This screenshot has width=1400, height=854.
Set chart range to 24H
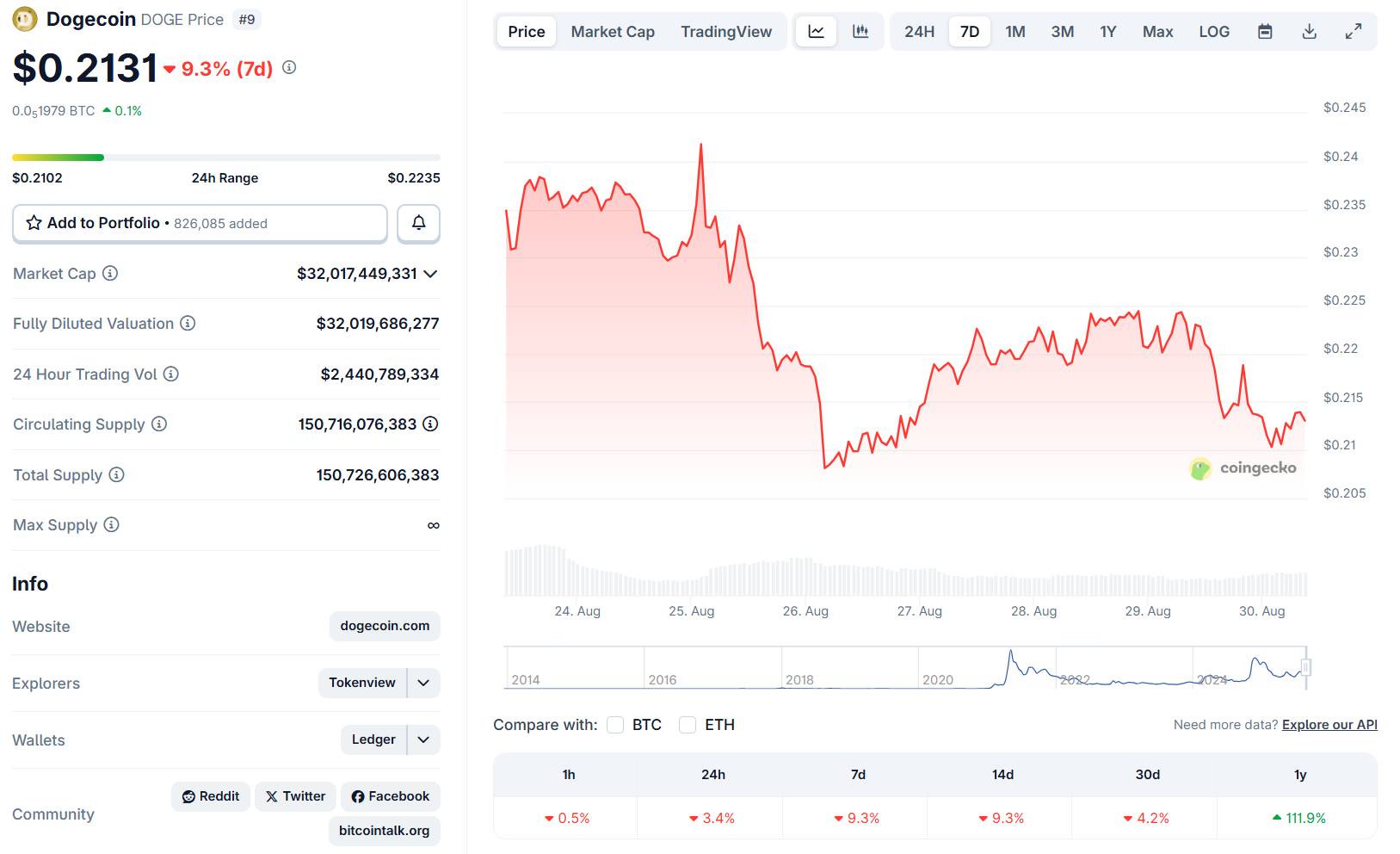[x=919, y=32]
